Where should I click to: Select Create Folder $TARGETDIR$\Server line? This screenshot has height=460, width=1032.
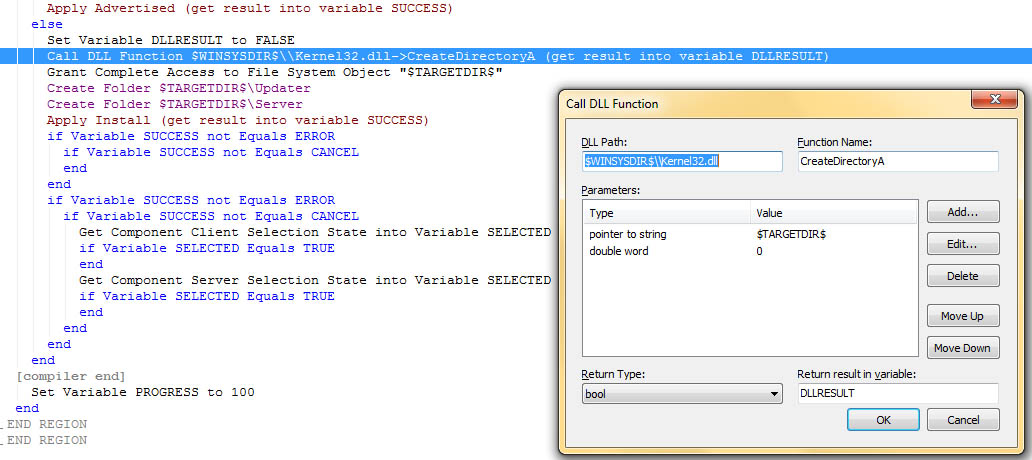coord(174,104)
